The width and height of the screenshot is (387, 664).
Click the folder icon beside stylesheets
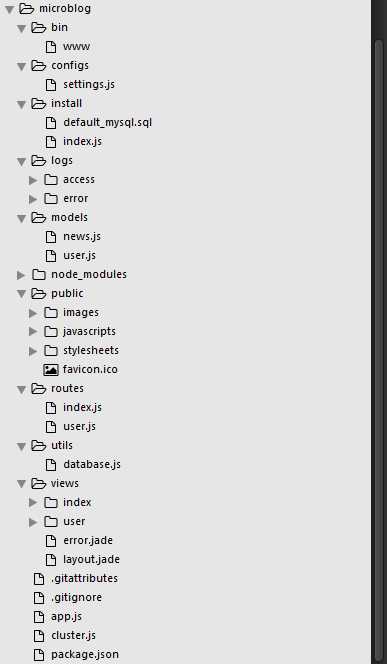pyautogui.click(x=51, y=351)
